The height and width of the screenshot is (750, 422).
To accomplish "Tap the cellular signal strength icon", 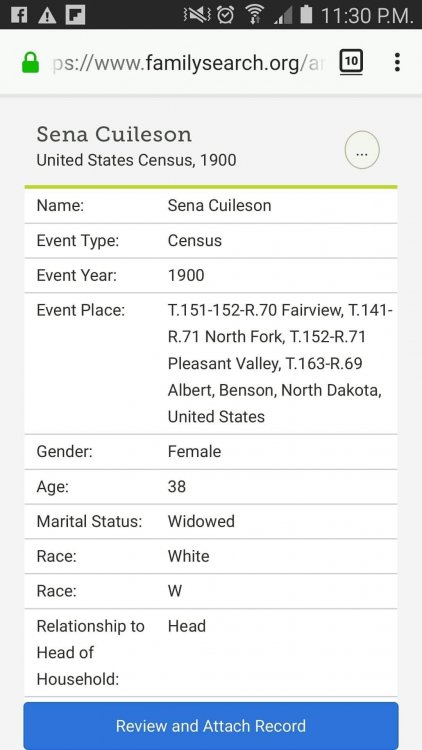I will (x=283, y=15).
